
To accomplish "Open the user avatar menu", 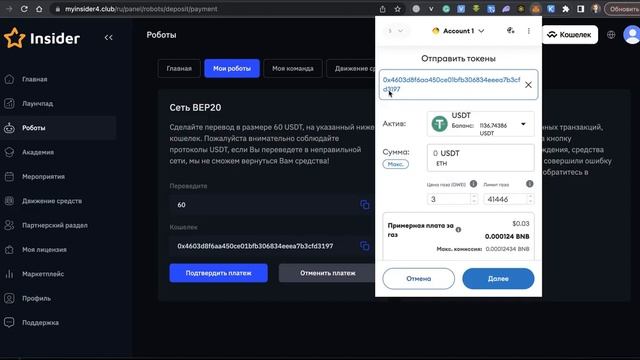I will click(631, 35).
